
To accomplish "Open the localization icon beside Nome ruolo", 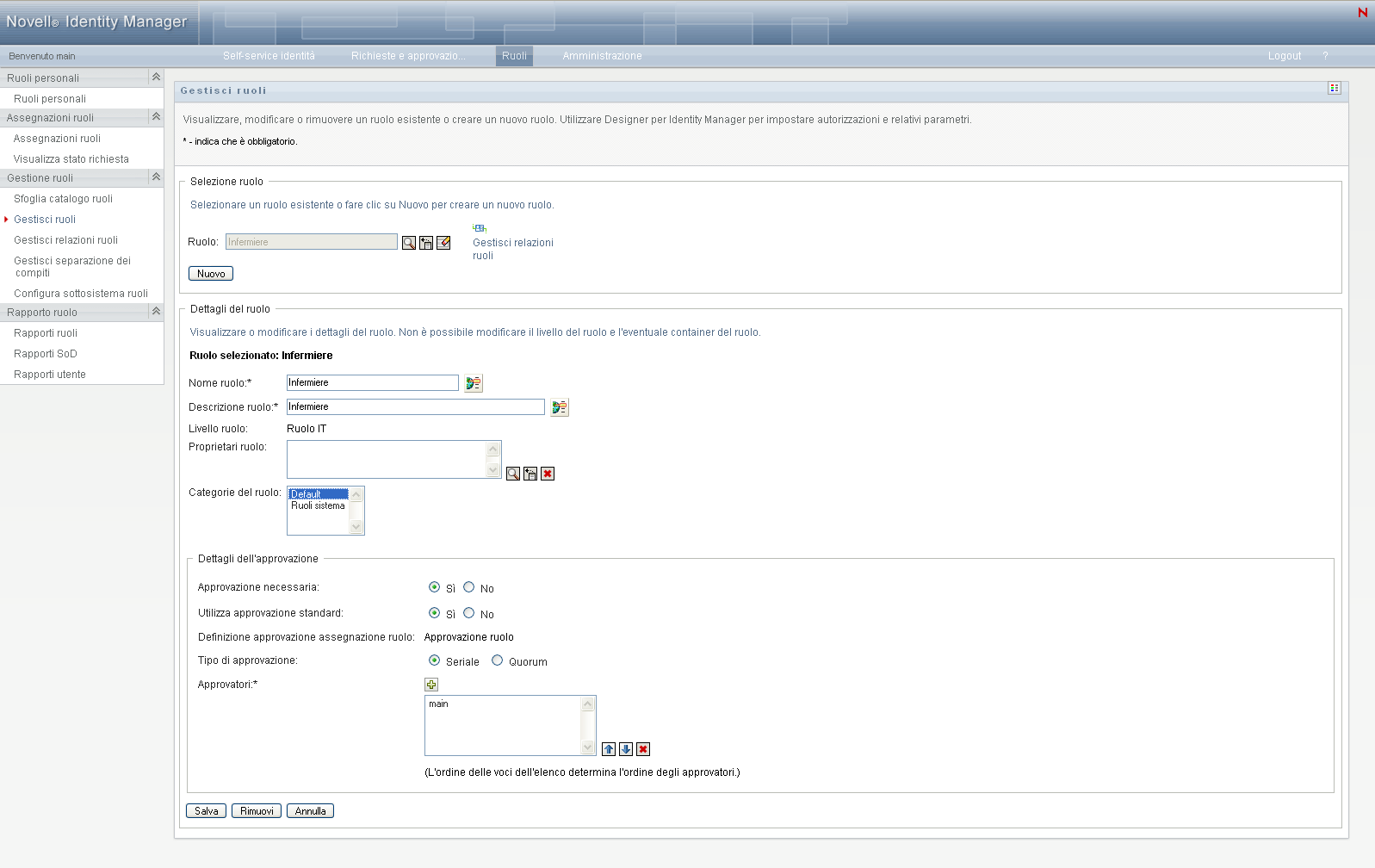I will (474, 383).
